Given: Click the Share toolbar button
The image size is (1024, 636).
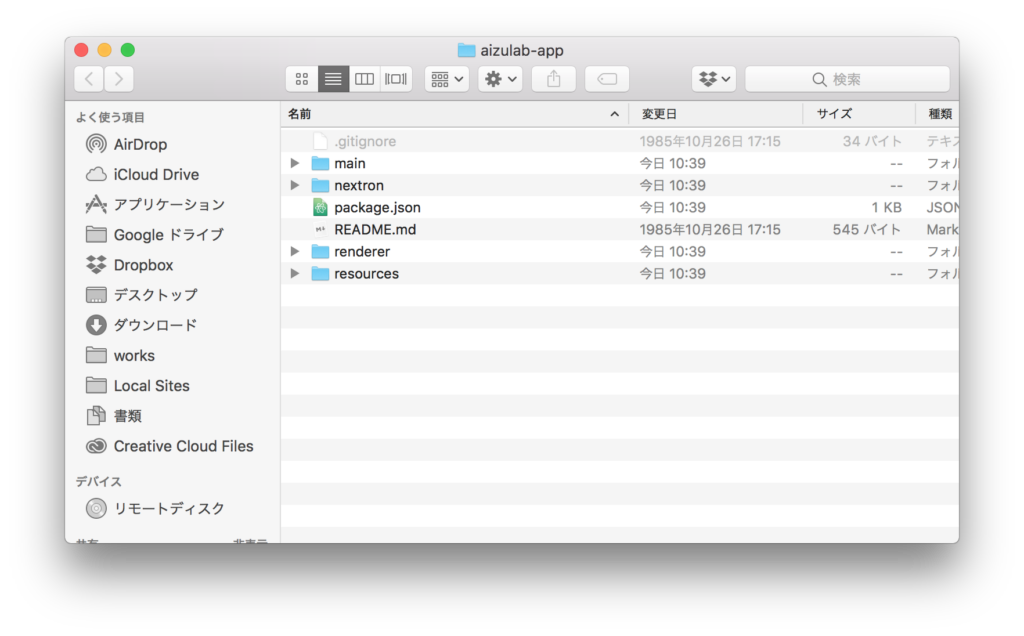Looking at the screenshot, I should [553, 79].
